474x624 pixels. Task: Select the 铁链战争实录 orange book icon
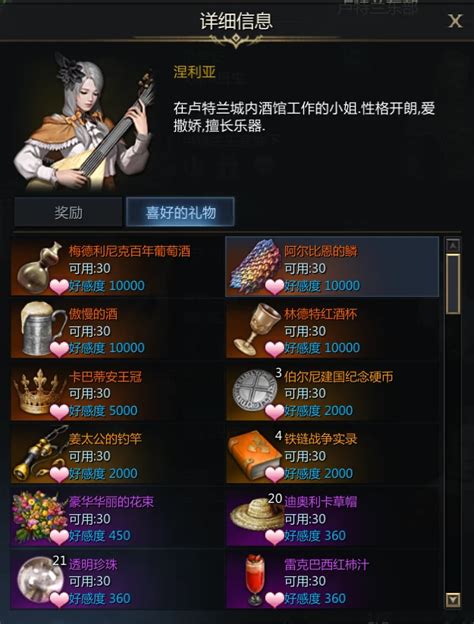255,454
